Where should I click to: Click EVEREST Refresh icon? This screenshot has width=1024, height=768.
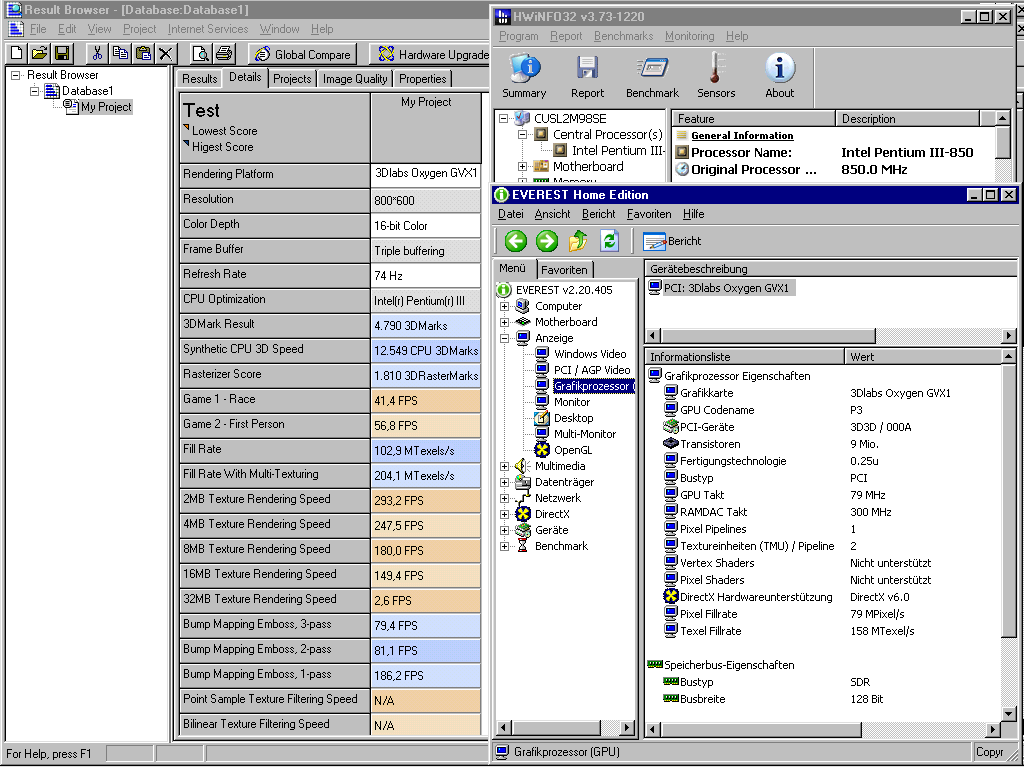pos(609,241)
